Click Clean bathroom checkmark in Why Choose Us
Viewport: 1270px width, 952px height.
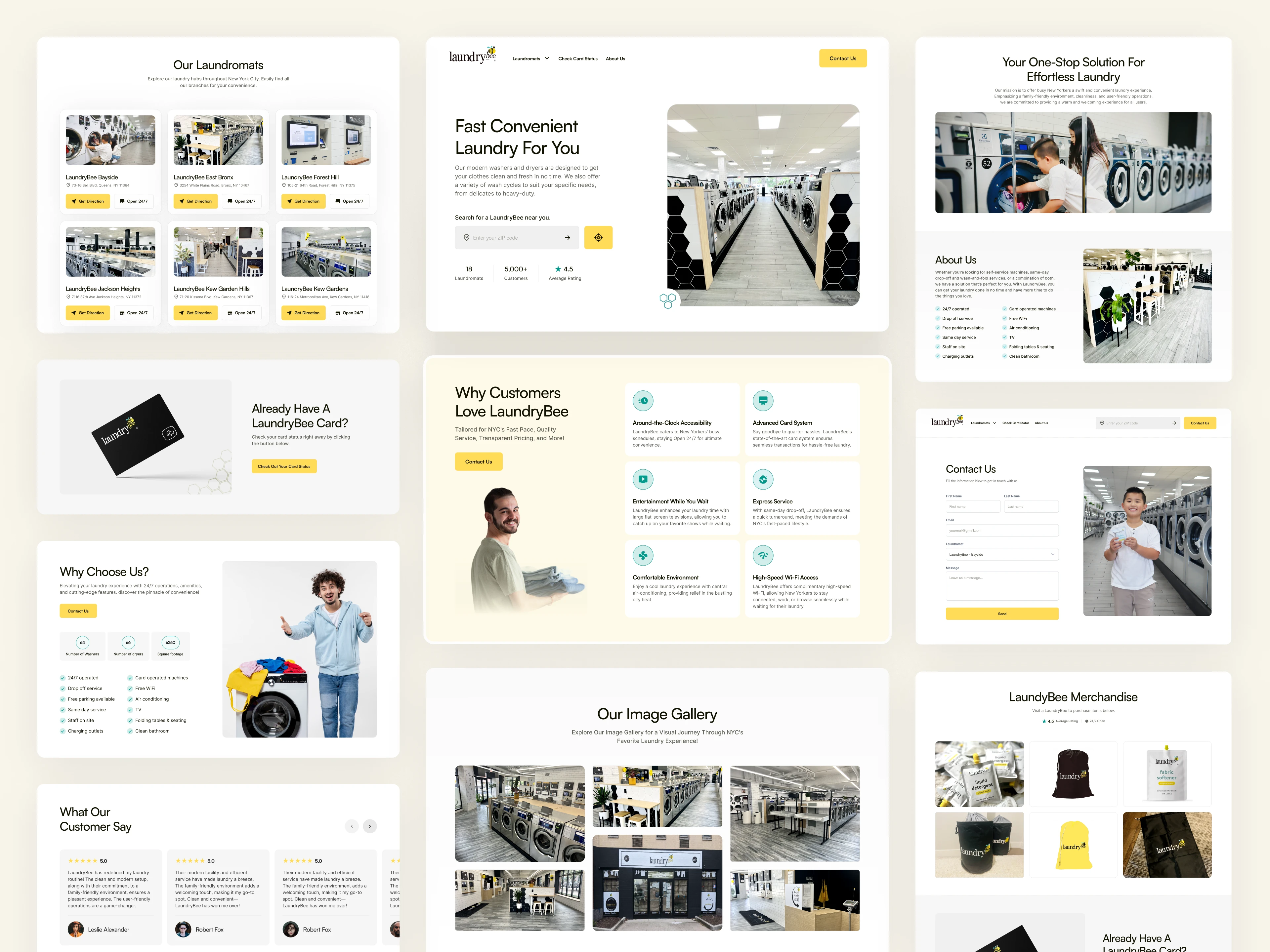point(130,731)
